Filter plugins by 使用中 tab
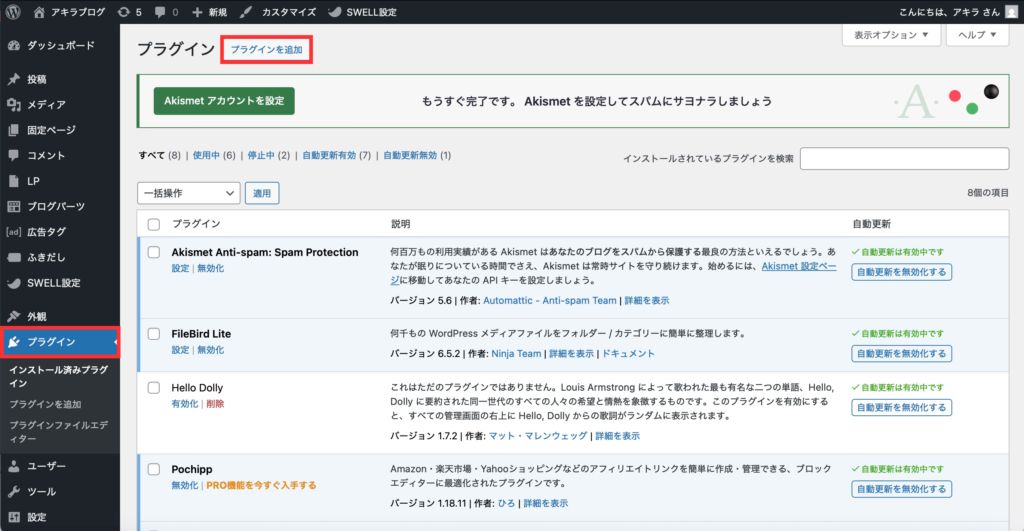The height and width of the screenshot is (531, 1024). (206, 156)
